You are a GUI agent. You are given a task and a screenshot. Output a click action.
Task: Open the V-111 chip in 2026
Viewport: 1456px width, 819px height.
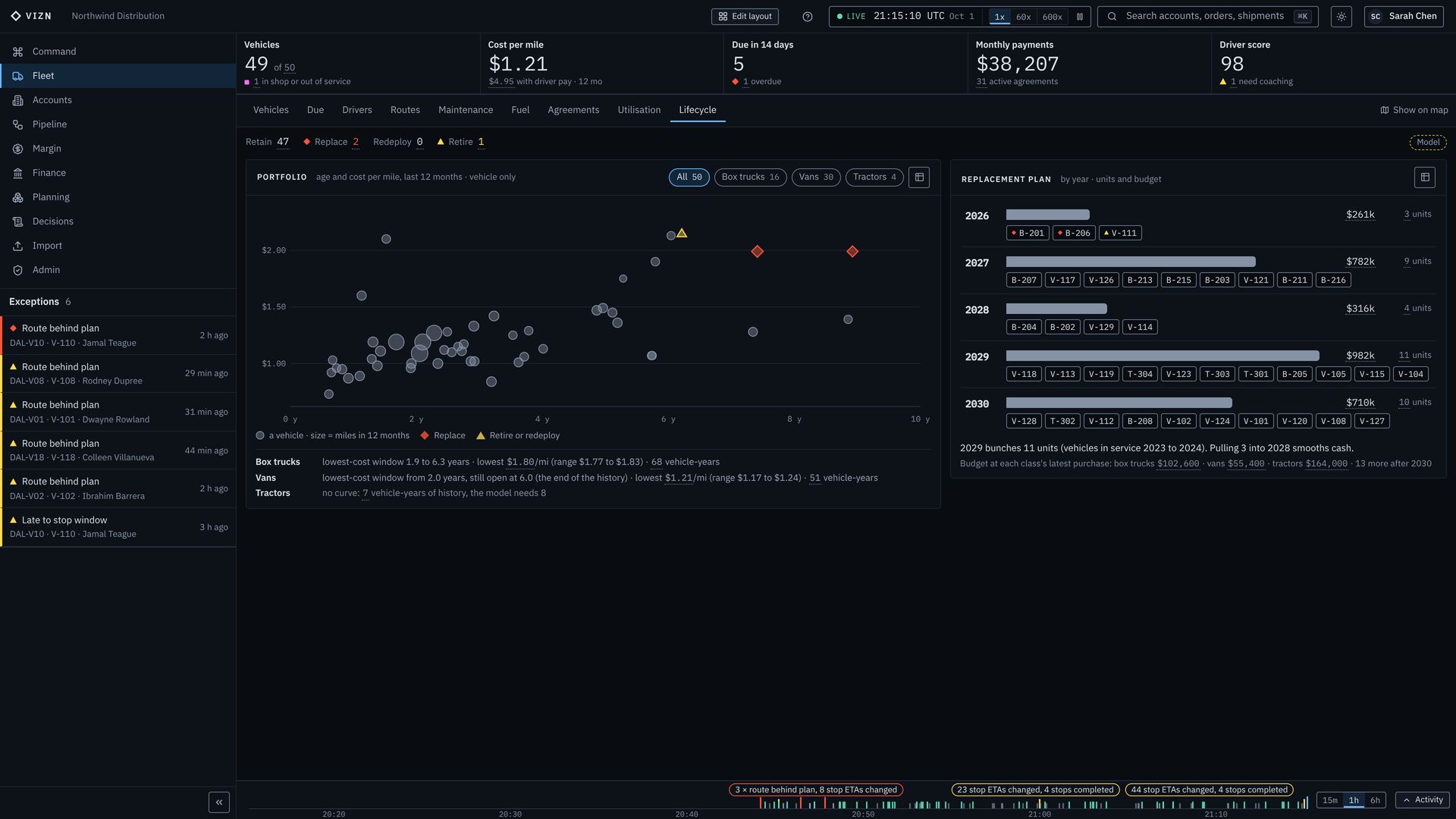point(1120,234)
